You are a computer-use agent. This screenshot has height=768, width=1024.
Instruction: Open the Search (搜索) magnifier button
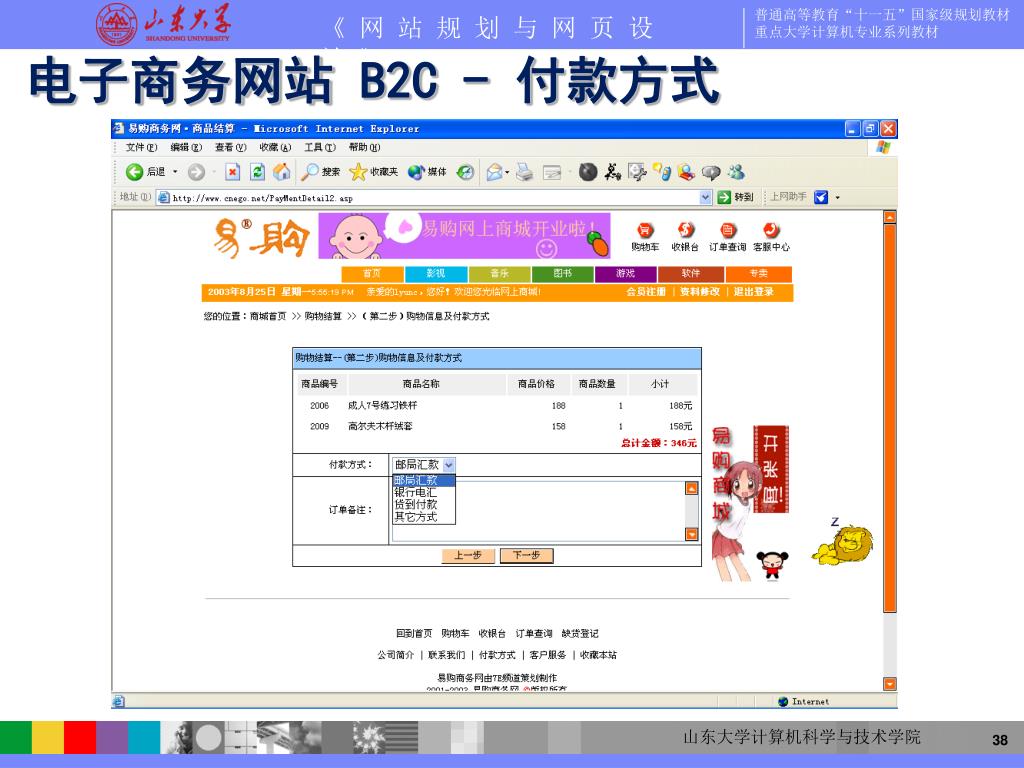[x=321, y=172]
